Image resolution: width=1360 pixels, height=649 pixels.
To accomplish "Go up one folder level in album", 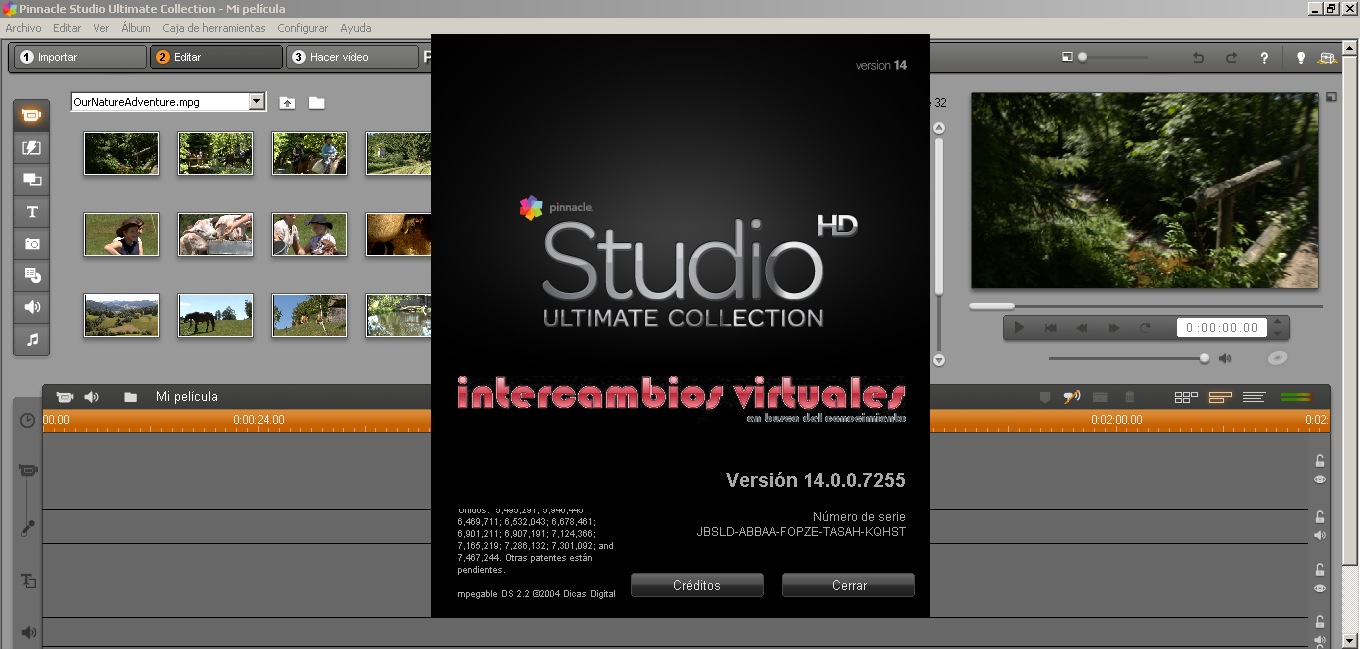I will [287, 102].
